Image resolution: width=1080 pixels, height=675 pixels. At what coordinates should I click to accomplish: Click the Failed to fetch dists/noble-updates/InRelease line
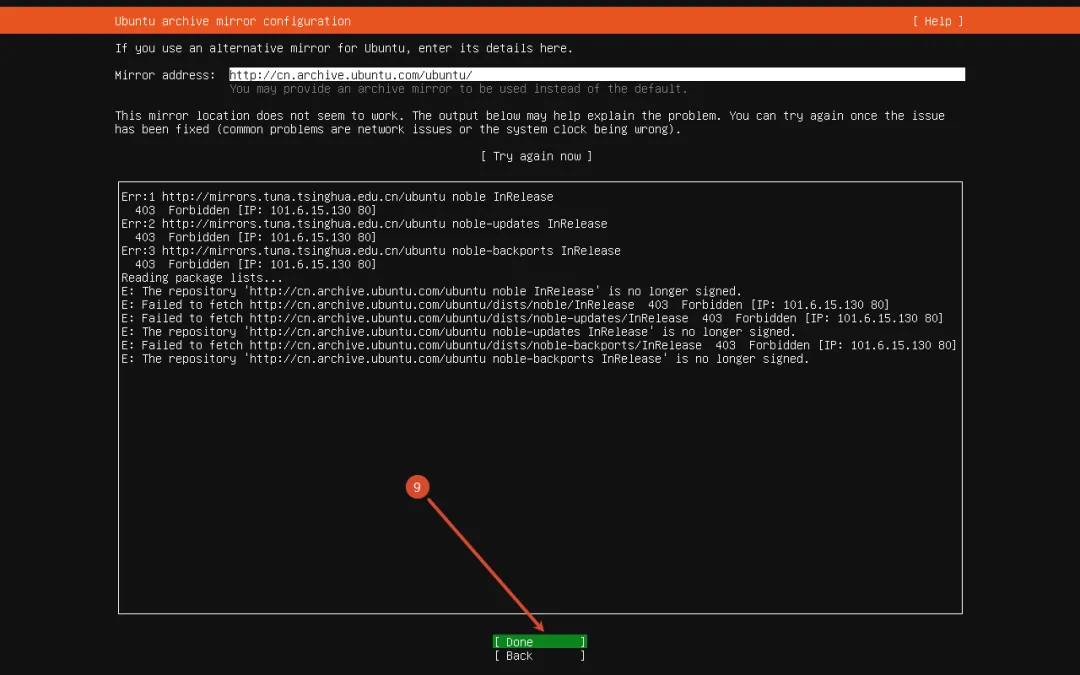click(532, 318)
